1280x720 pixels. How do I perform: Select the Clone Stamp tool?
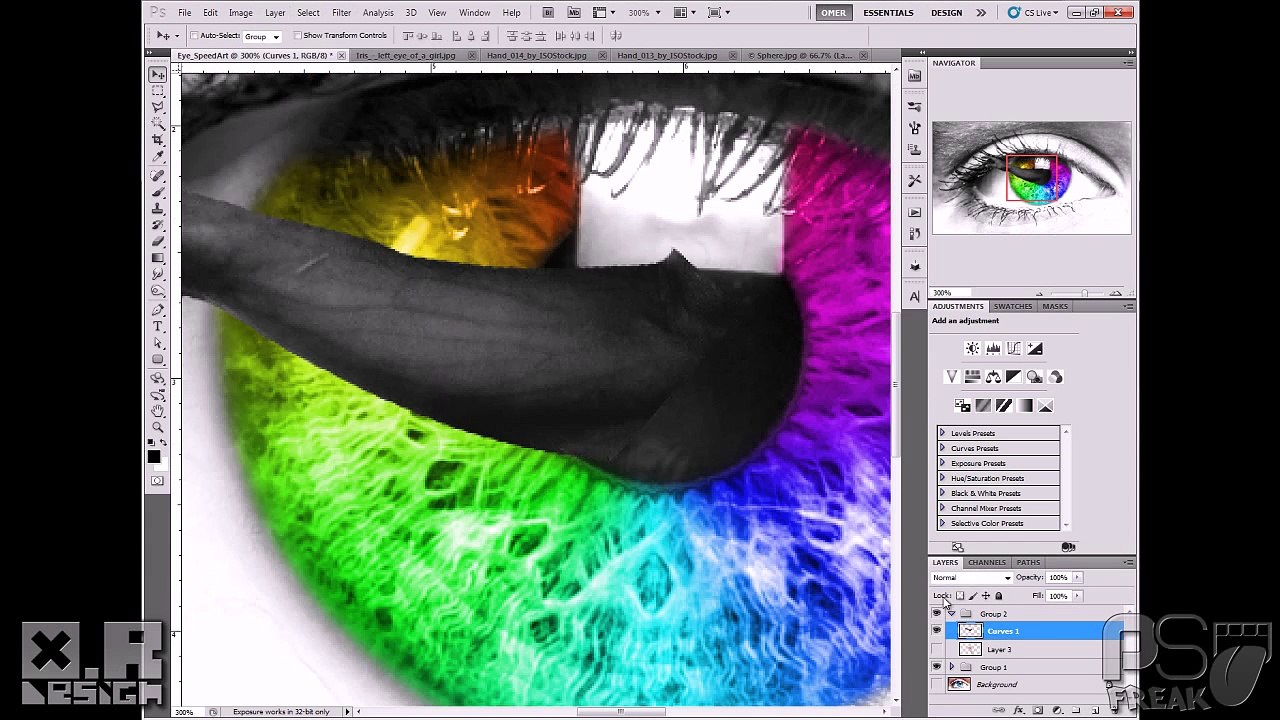[158, 209]
